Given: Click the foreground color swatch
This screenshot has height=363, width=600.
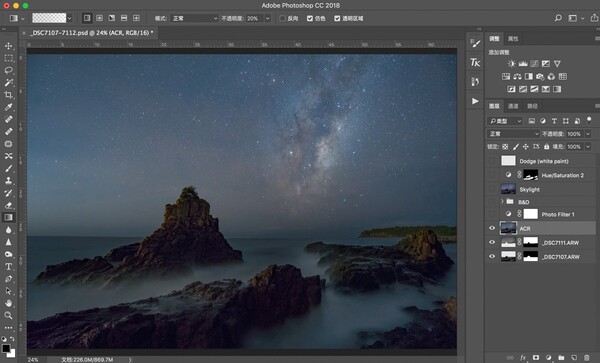Looking at the screenshot, I should pos(6,348).
